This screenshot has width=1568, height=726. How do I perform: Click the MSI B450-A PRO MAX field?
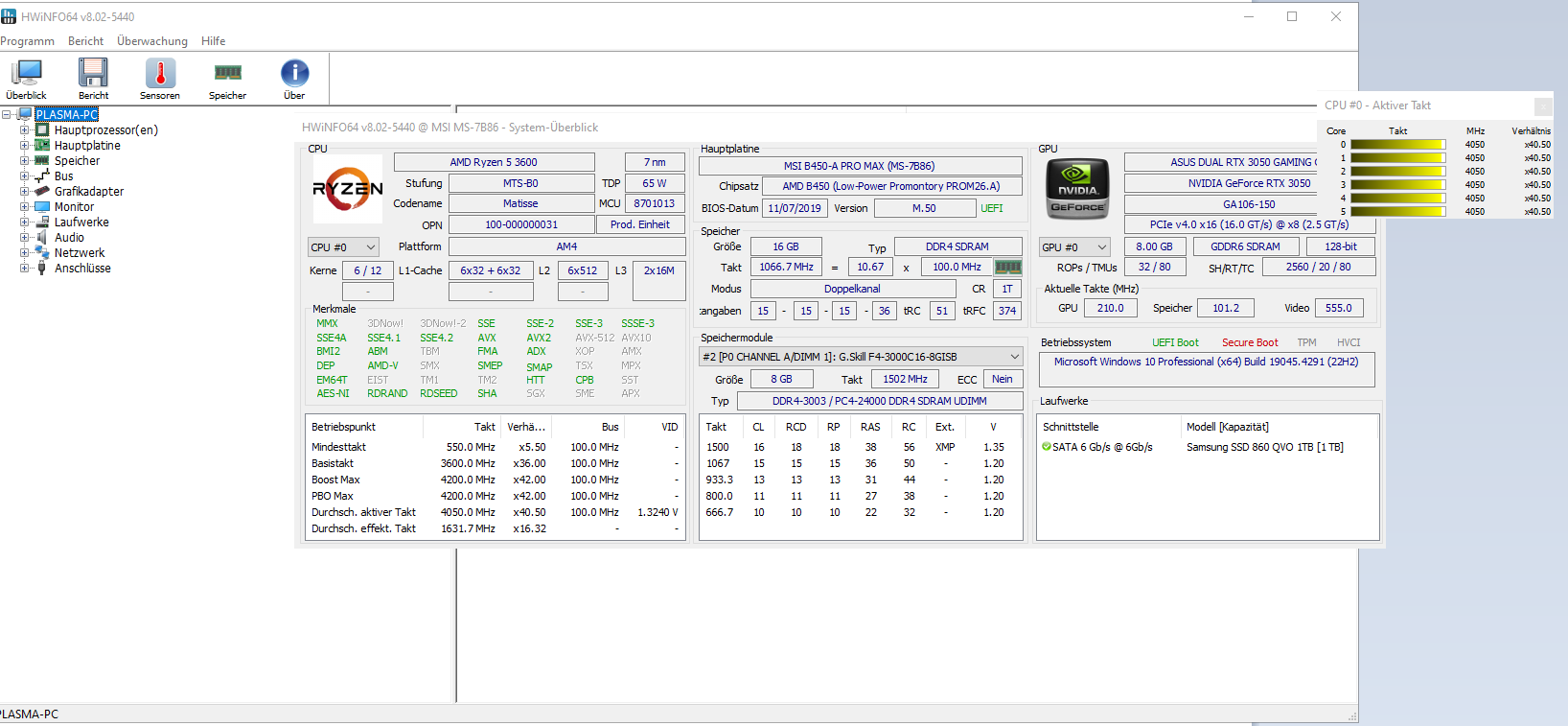pos(860,166)
